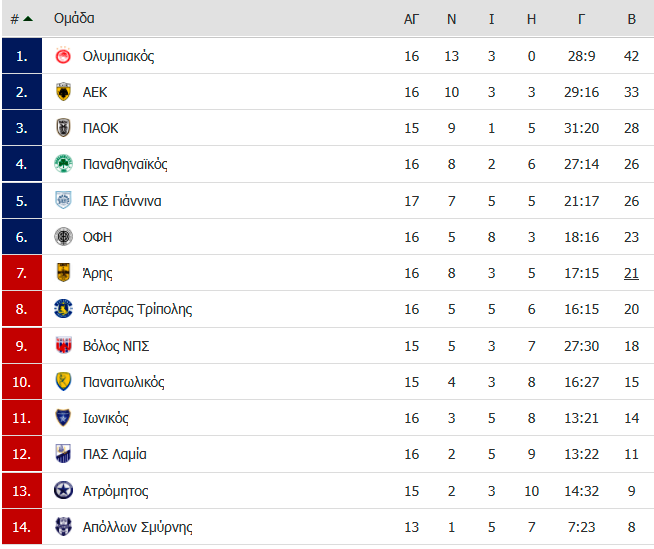Click the sort arrow beside #
This screenshot has height=549, width=654.
tap(28, 19)
